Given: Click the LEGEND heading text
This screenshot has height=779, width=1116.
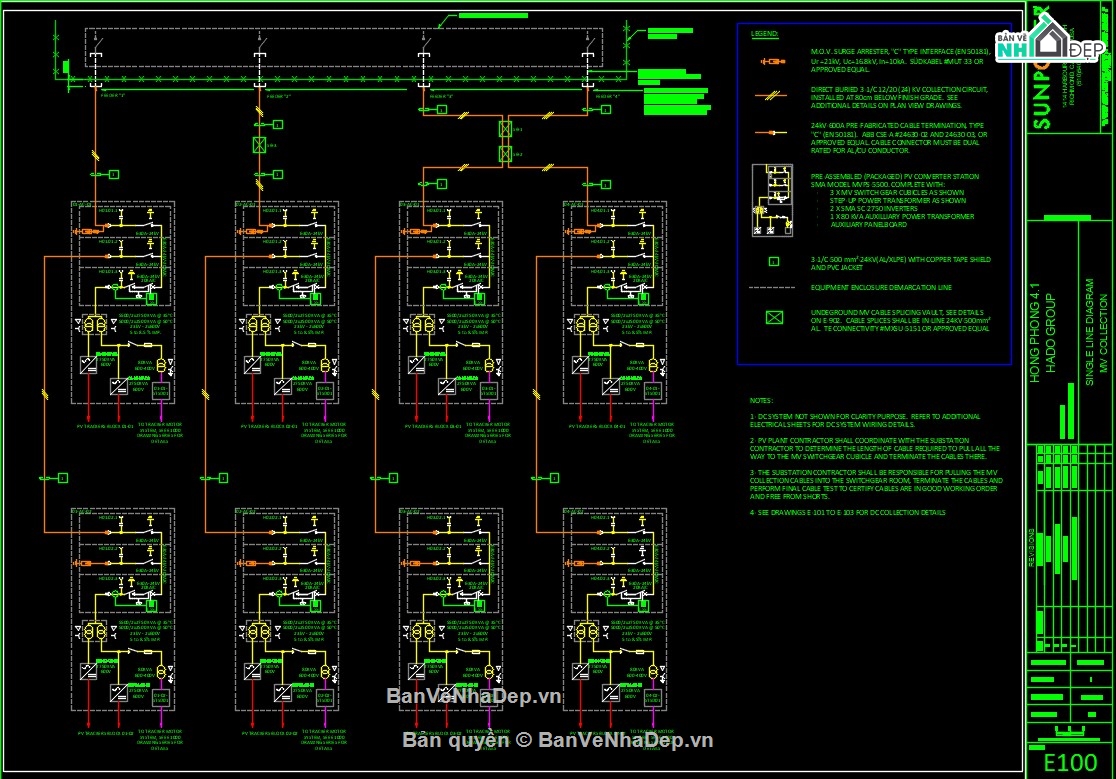Looking at the screenshot, I should [764, 34].
